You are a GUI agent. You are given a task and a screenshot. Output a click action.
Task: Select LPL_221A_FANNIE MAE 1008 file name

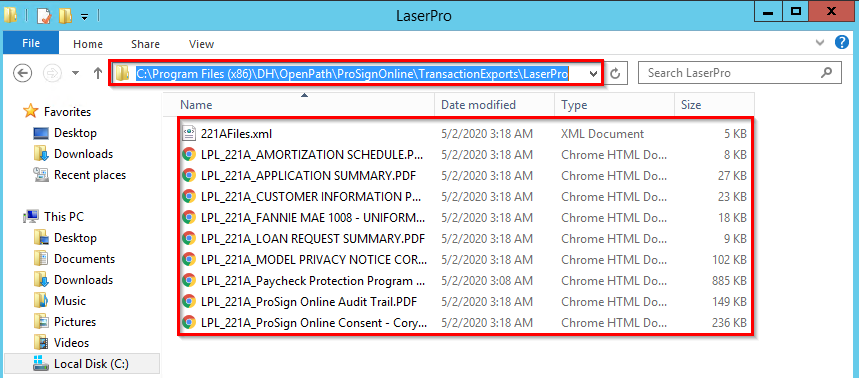click(x=313, y=217)
